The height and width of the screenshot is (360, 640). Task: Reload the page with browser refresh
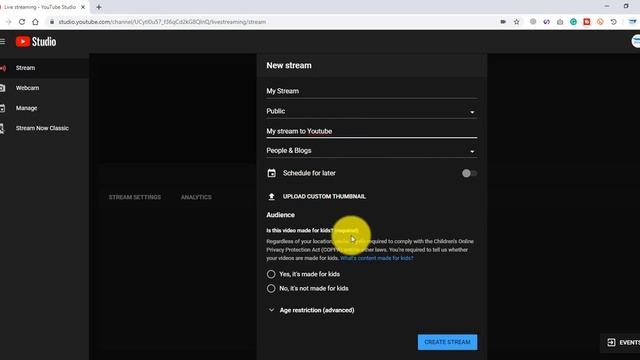click(x=22, y=22)
